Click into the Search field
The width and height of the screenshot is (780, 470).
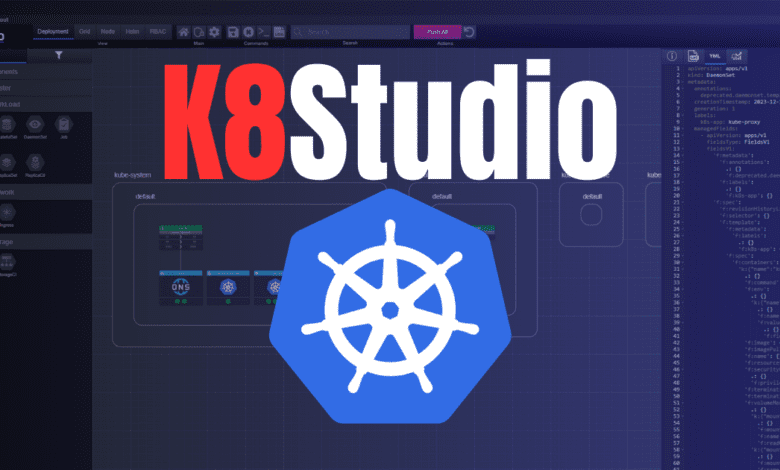click(350, 32)
